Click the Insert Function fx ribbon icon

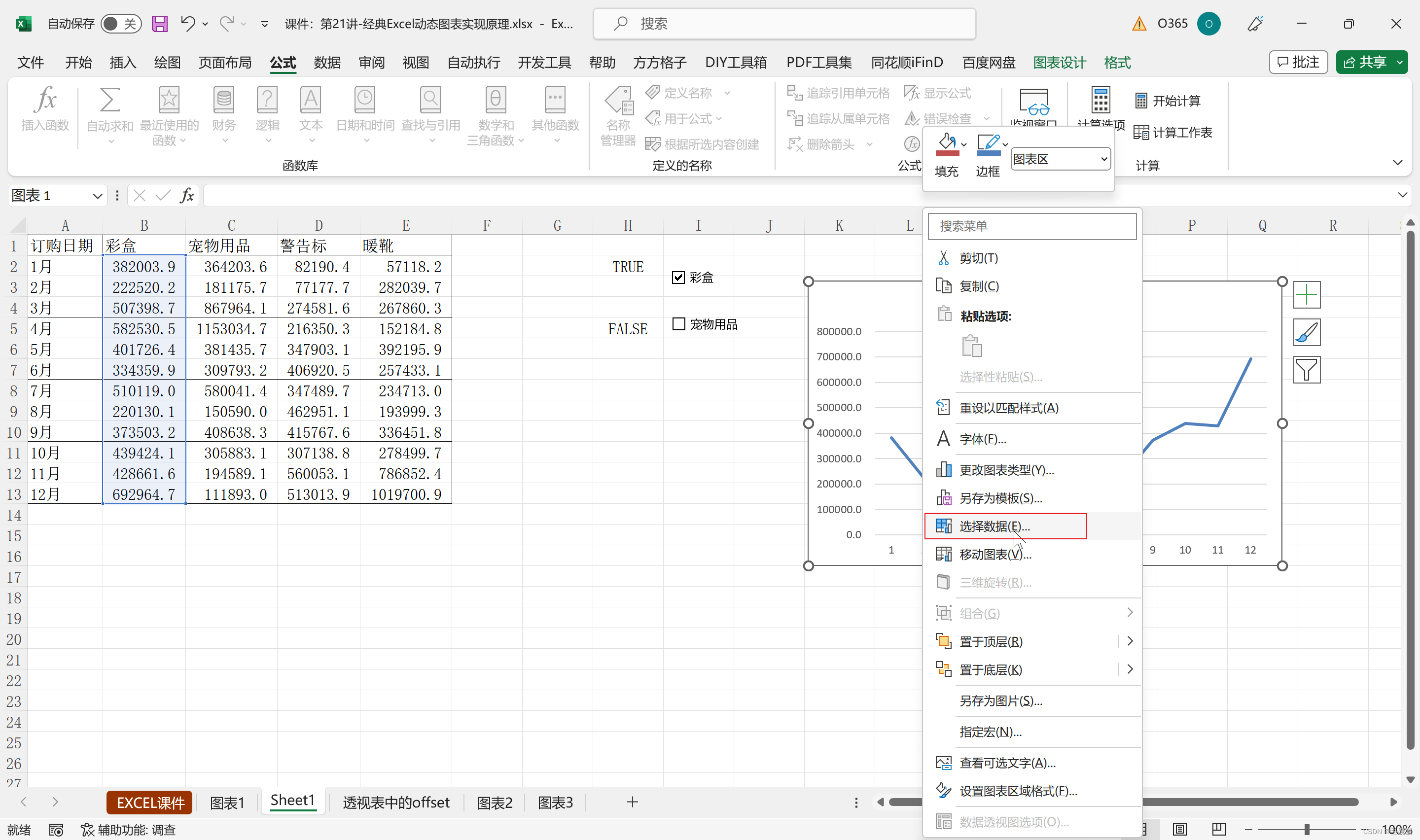point(45,100)
